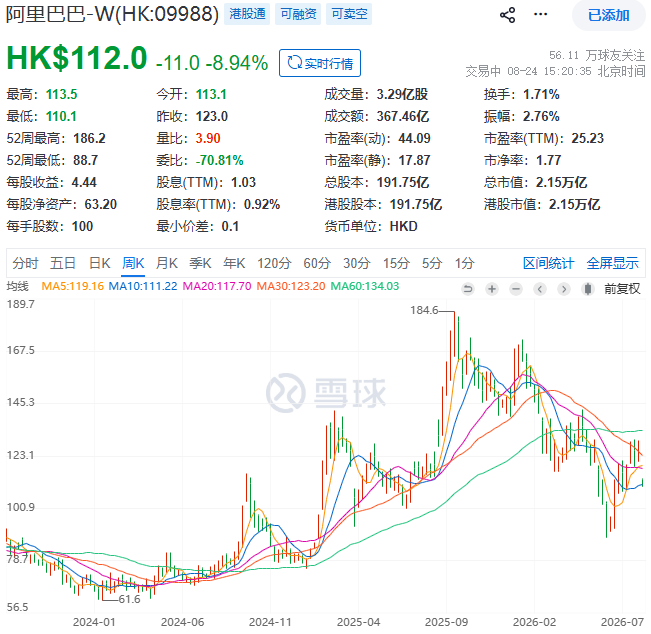Click the 股息率(TTM) 0.92% value
This screenshot has height=634, width=651.
pyautogui.click(x=262, y=204)
